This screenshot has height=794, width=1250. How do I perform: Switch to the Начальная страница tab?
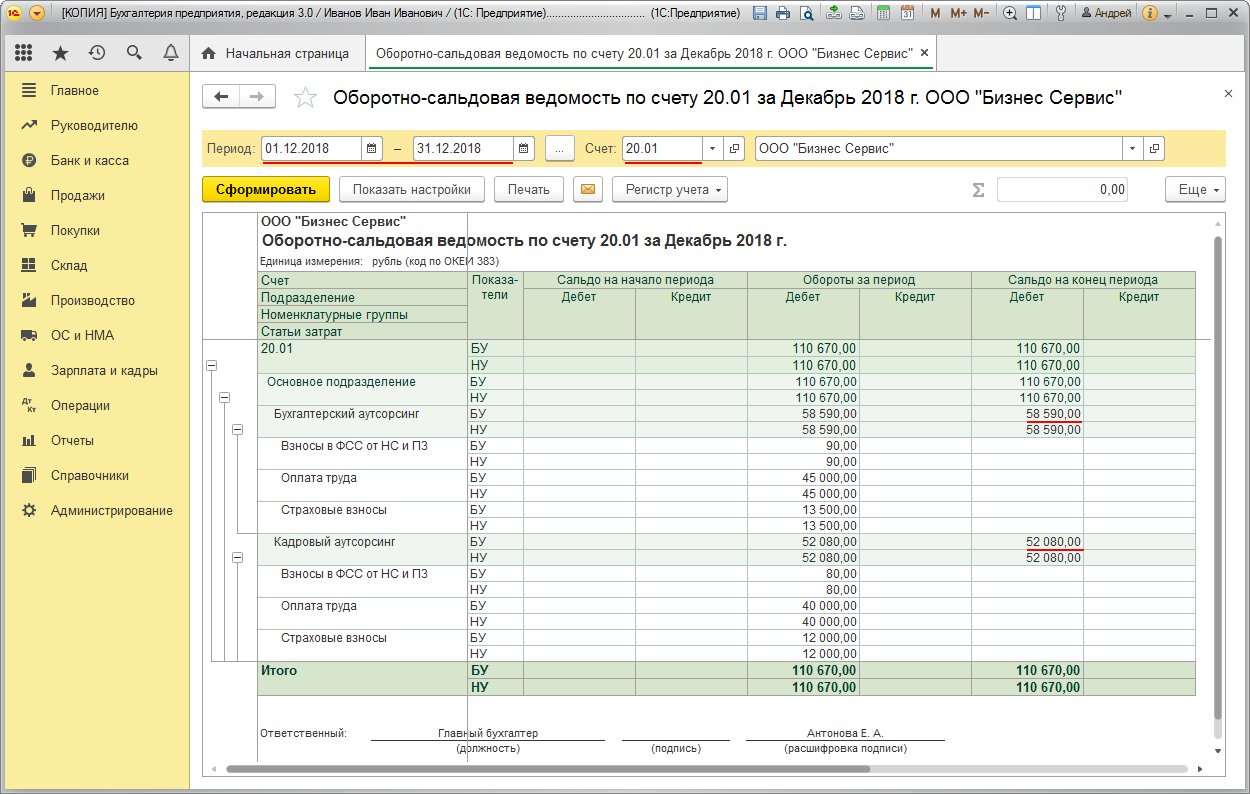click(x=276, y=53)
